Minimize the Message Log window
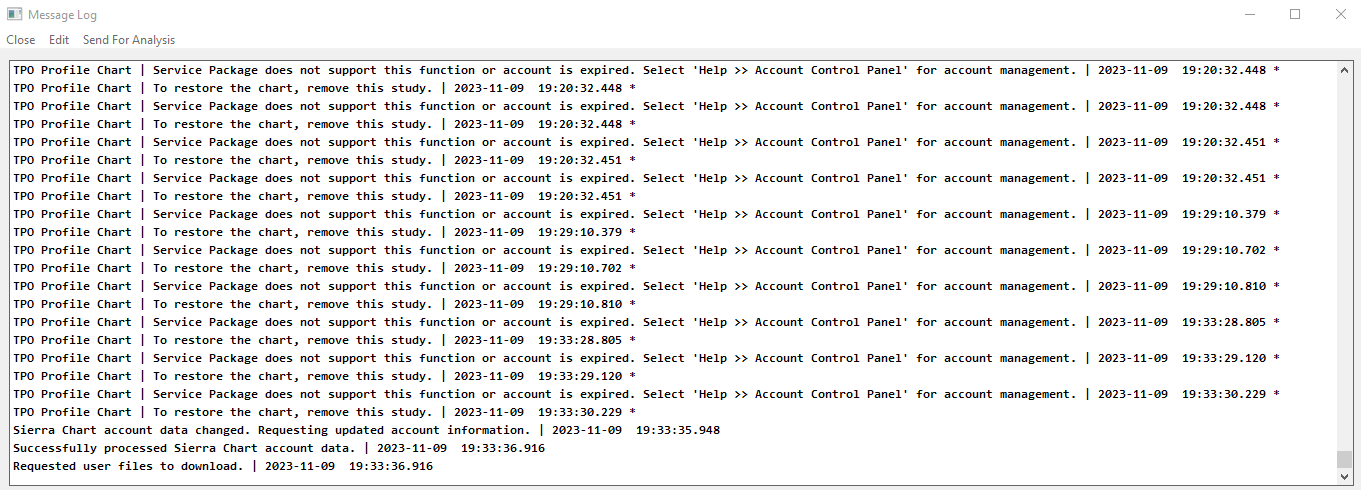The image size is (1361, 490). 1249,15
